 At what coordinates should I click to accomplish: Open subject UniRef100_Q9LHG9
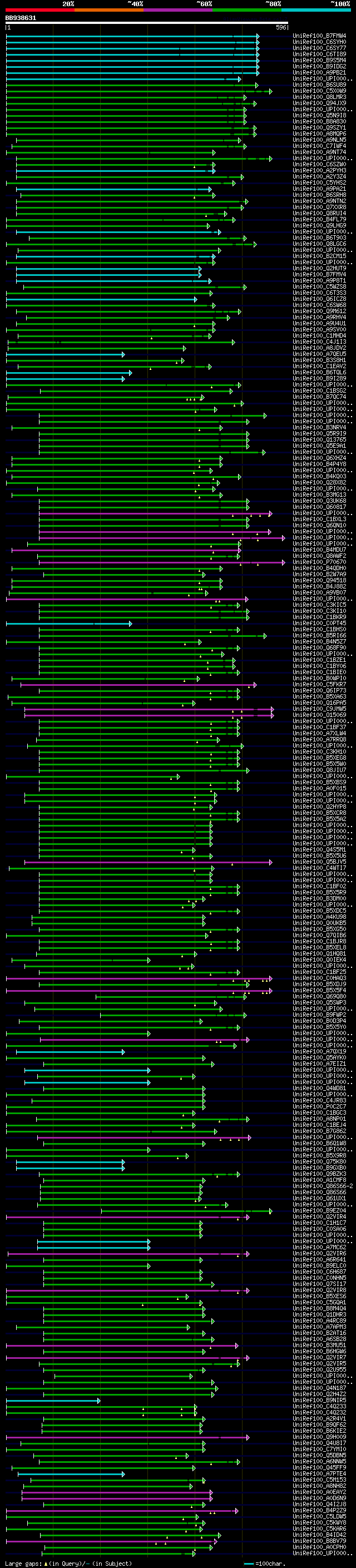click(319, 225)
